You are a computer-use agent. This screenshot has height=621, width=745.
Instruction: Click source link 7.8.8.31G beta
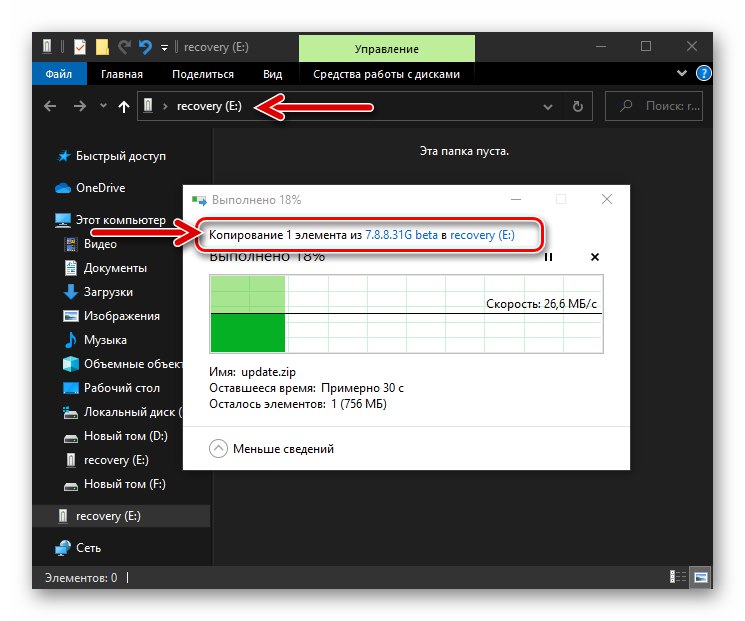[401, 235]
